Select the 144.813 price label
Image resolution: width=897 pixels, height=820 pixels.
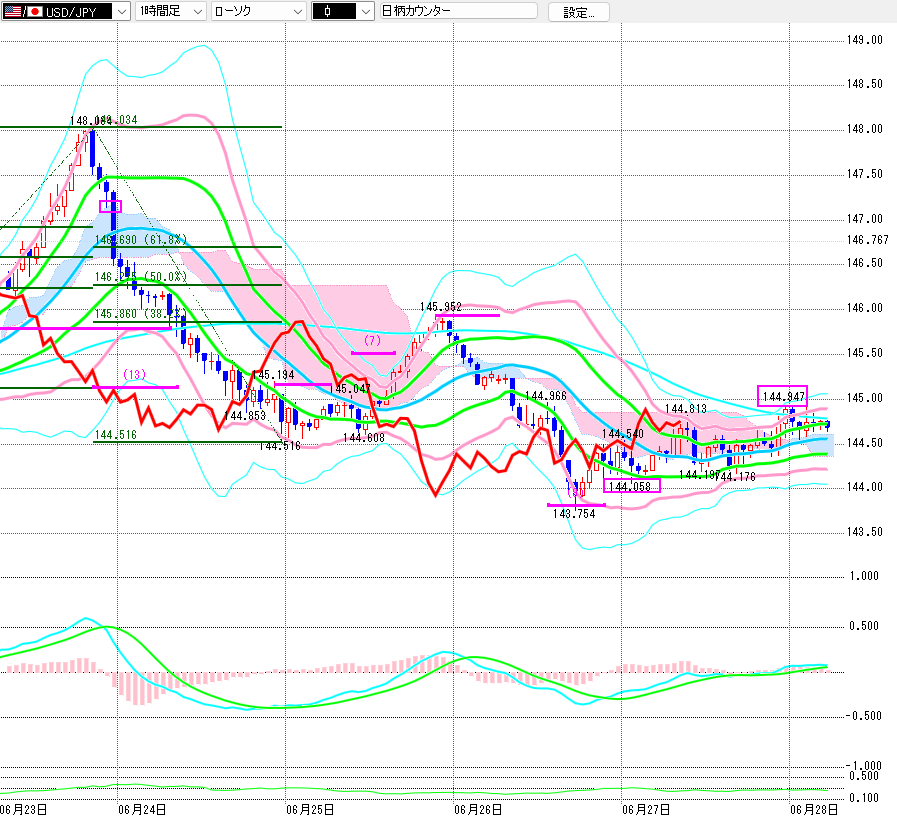click(x=686, y=409)
